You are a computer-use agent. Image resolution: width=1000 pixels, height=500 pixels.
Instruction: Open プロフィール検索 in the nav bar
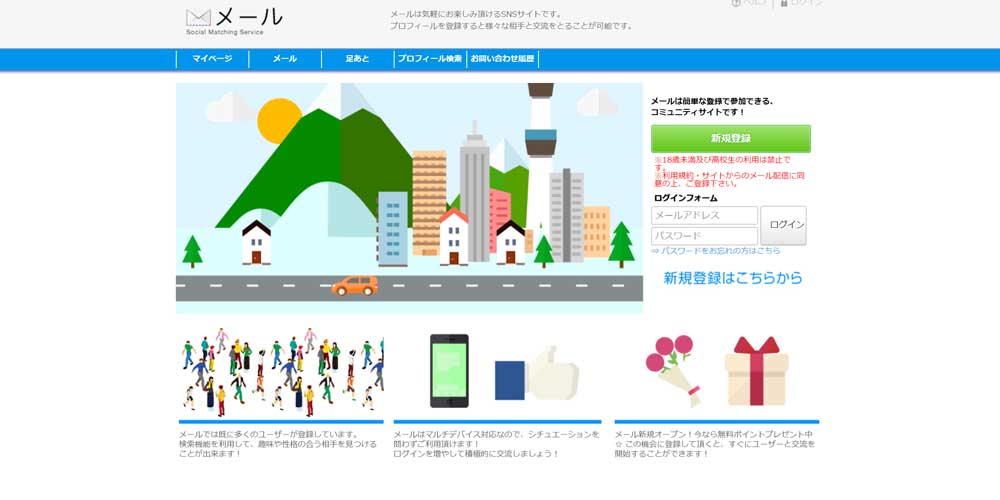(430, 59)
